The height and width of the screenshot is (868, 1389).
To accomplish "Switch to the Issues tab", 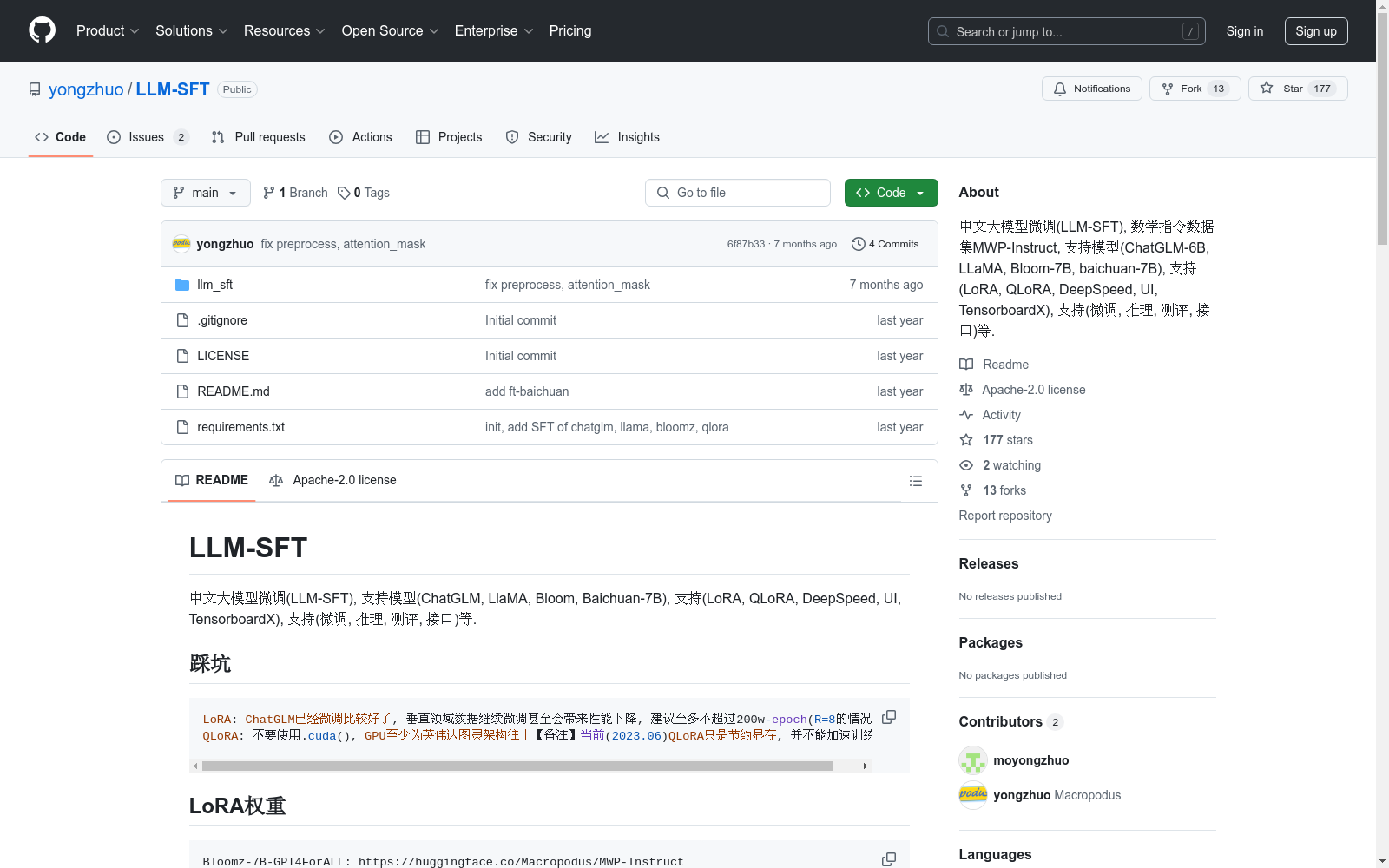I will (148, 137).
